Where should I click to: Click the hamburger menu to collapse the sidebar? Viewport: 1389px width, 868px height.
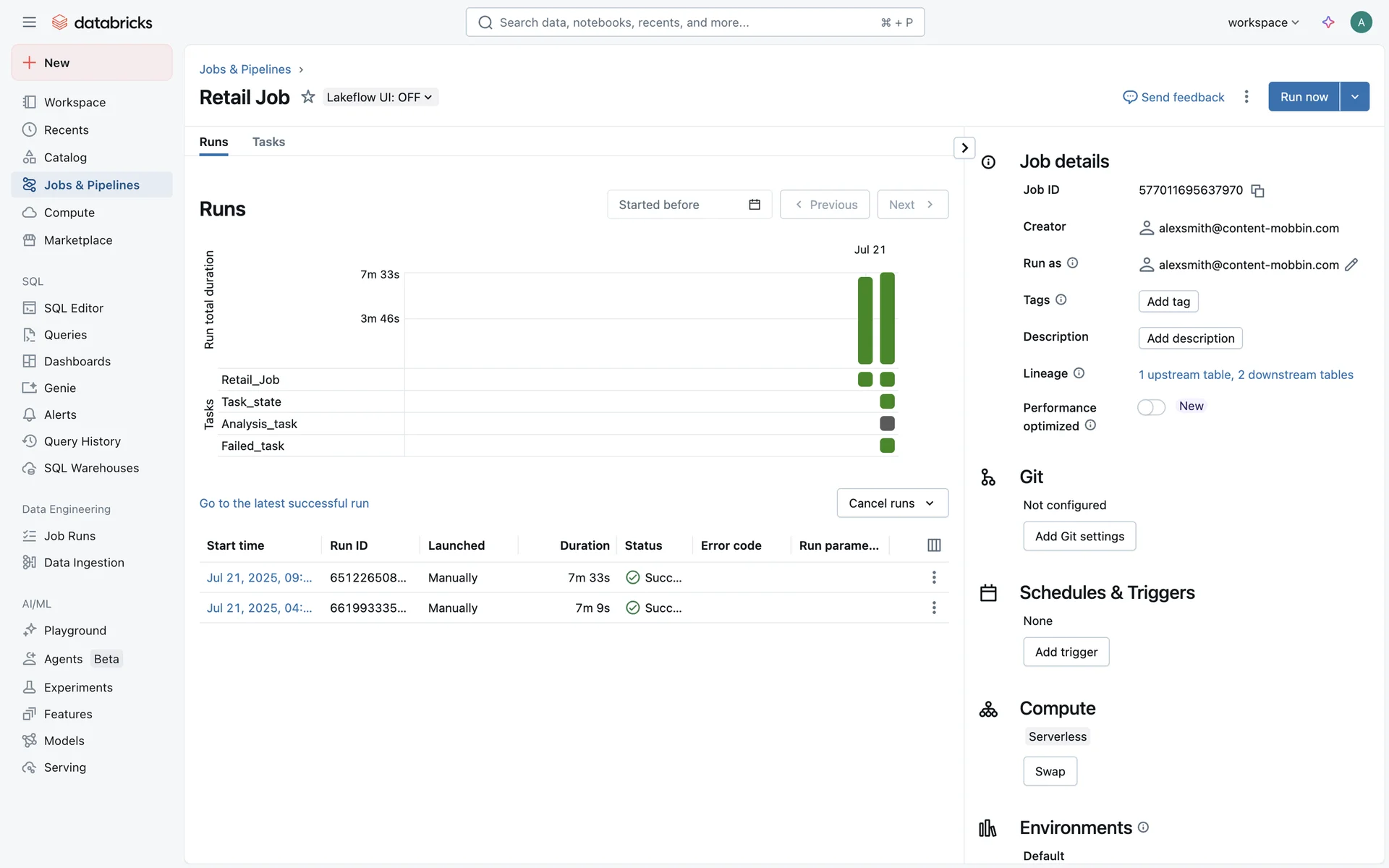pos(29,22)
